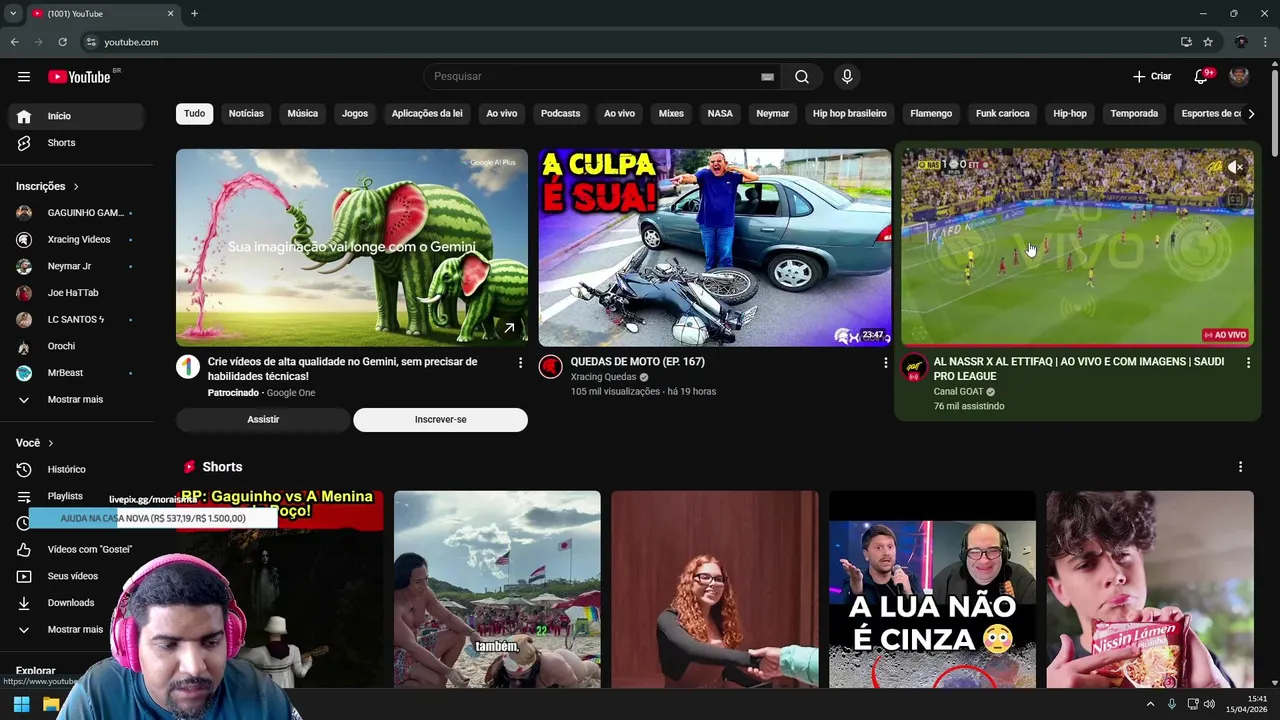Viewport: 1280px width, 720px height.
Task: Show more filter chips with the right arrow
Action: tap(1250, 114)
